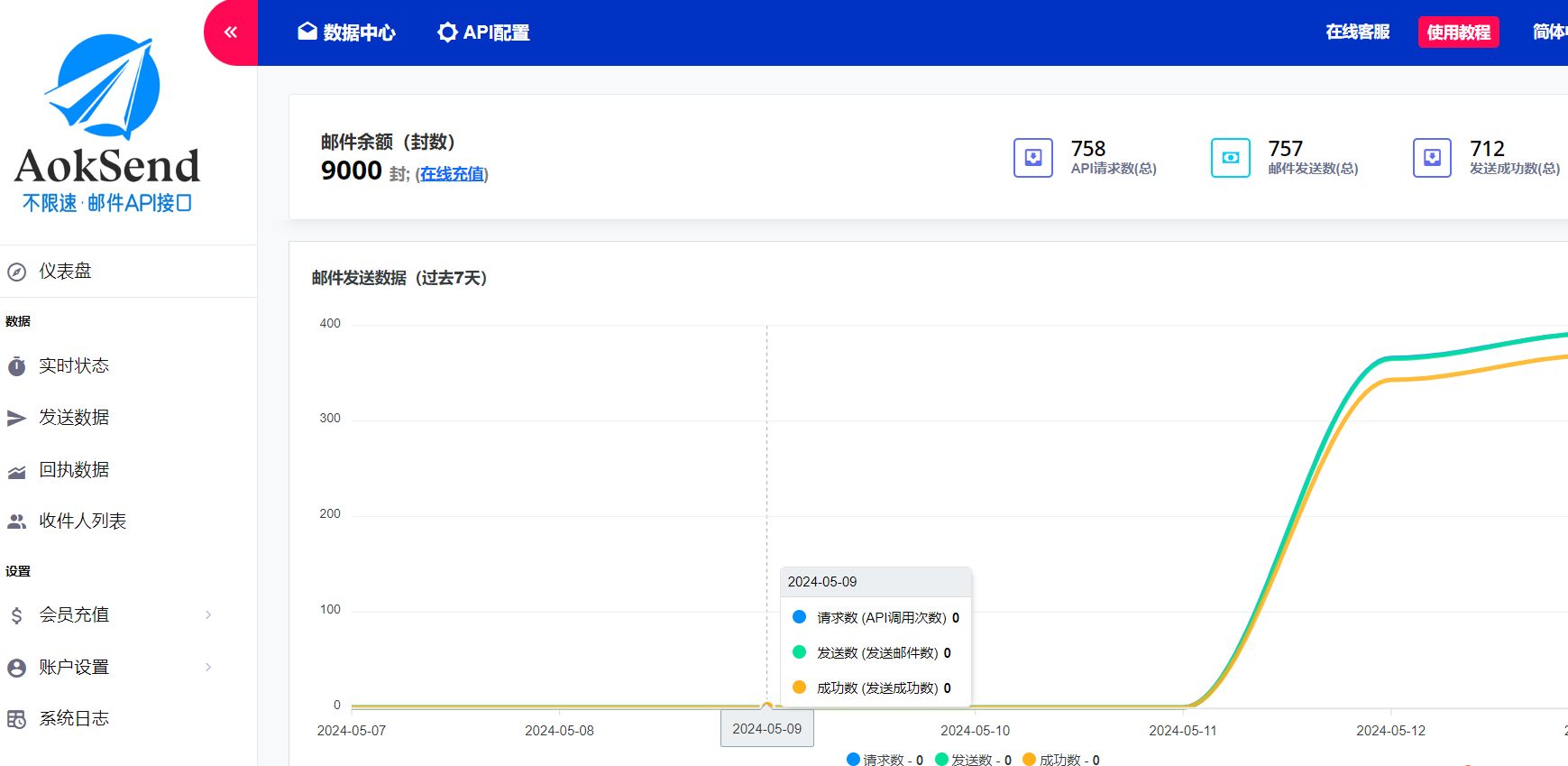The width and height of the screenshot is (1568, 766).
Task: Click the 发送数据 send arrow icon
Action: 16,418
